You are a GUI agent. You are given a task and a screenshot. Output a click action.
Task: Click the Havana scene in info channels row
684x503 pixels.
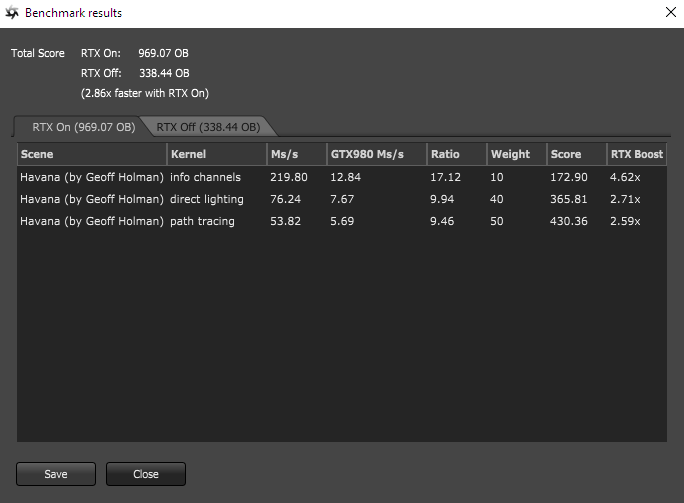(x=92, y=177)
